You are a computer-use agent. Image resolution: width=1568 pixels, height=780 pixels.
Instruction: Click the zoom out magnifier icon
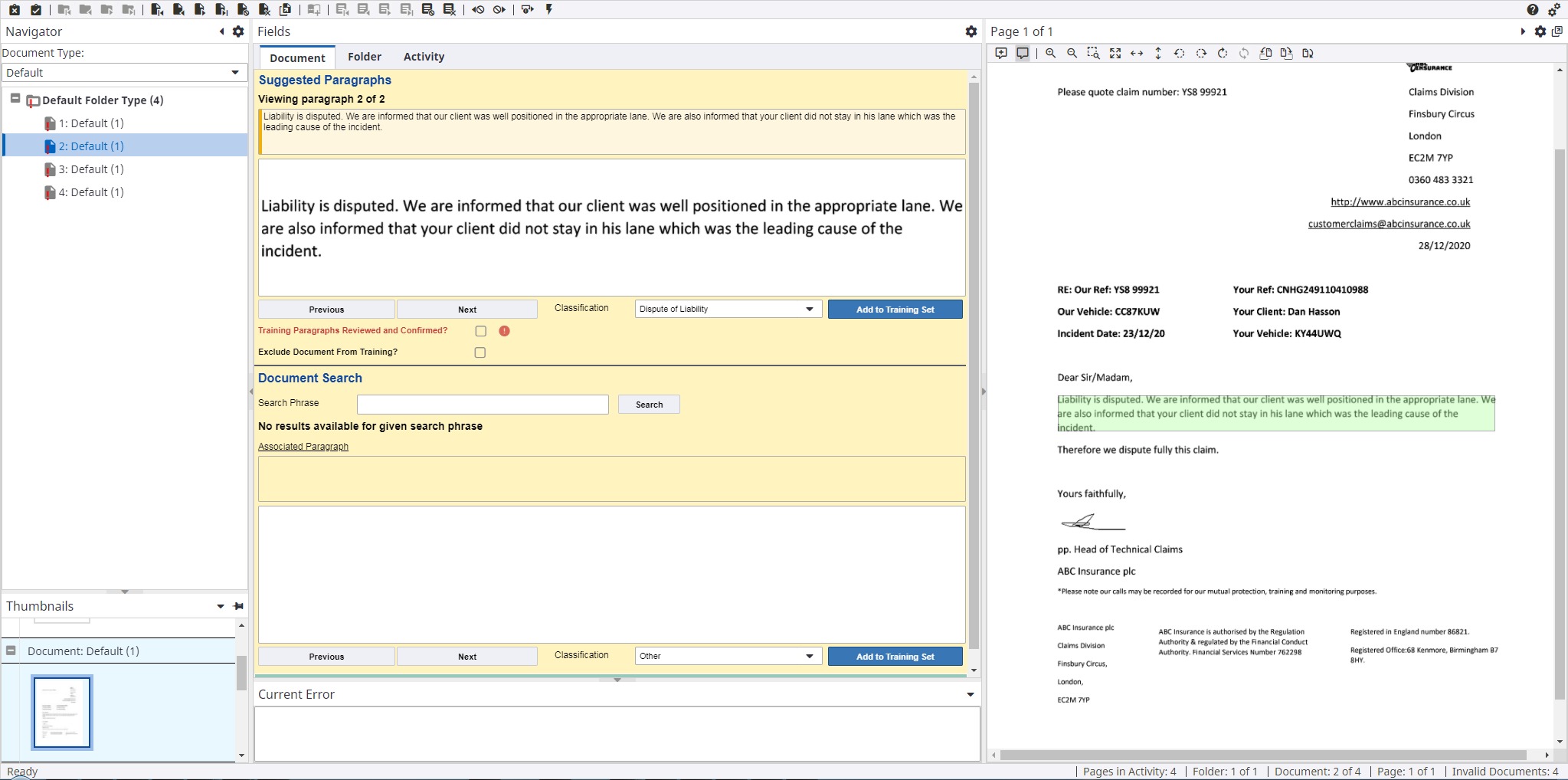click(1072, 54)
